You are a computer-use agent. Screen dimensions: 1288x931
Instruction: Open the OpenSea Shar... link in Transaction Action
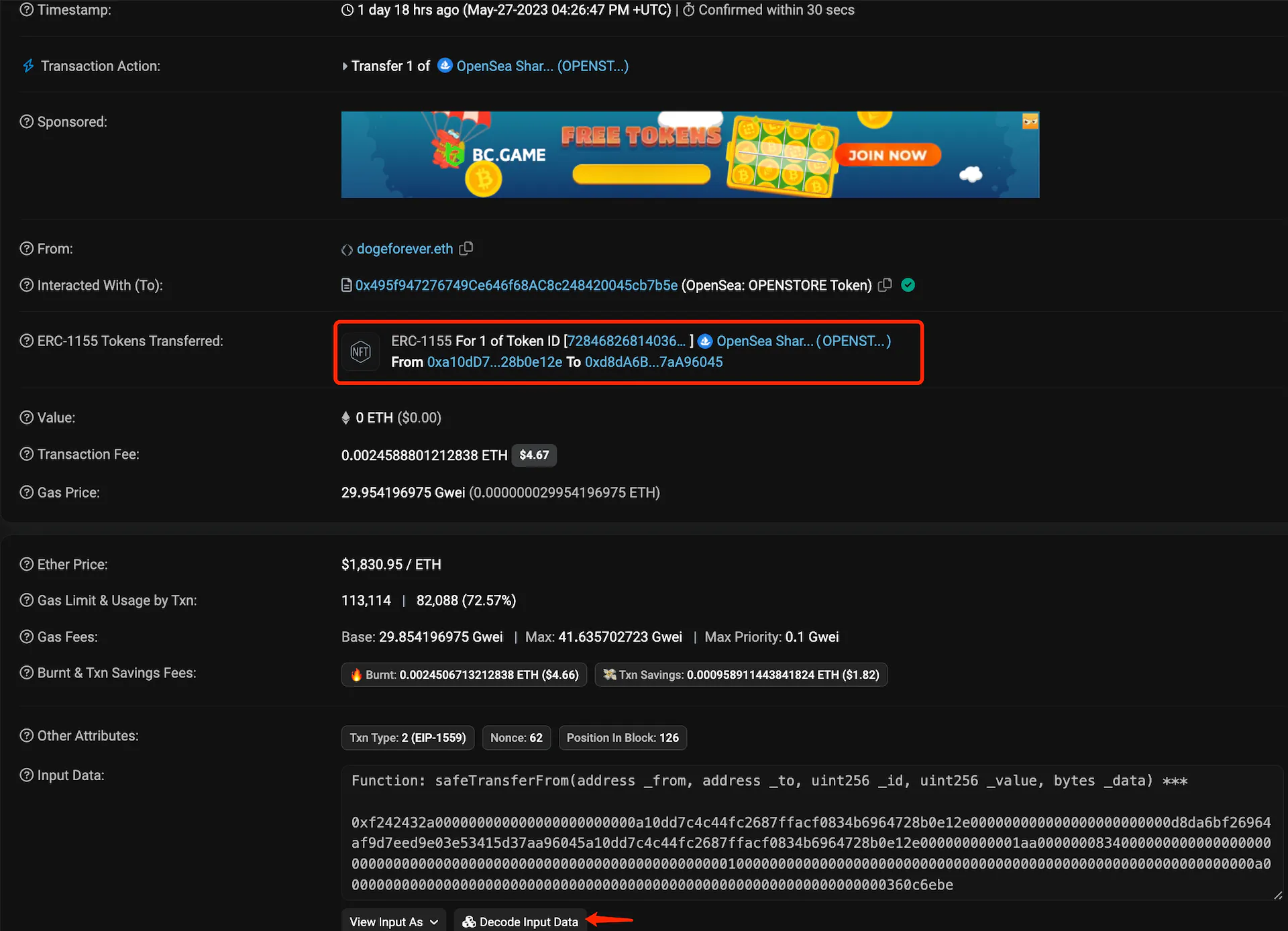click(x=542, y=66)
